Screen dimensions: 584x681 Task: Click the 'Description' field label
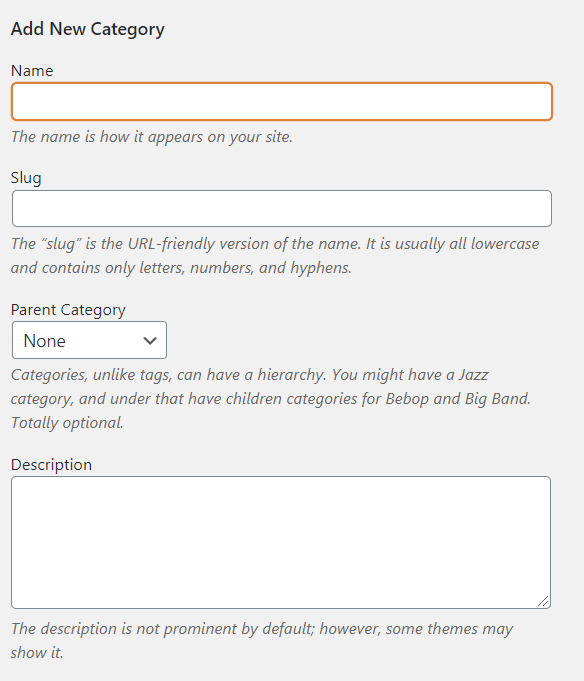pyautogui.click(x=51, y=465)
